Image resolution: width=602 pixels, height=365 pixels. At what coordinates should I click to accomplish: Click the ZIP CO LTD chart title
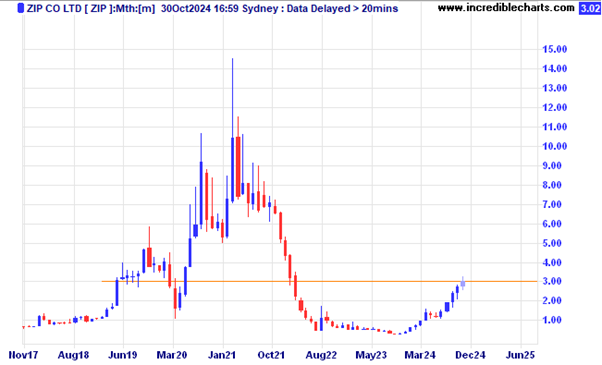click(90, 8)
